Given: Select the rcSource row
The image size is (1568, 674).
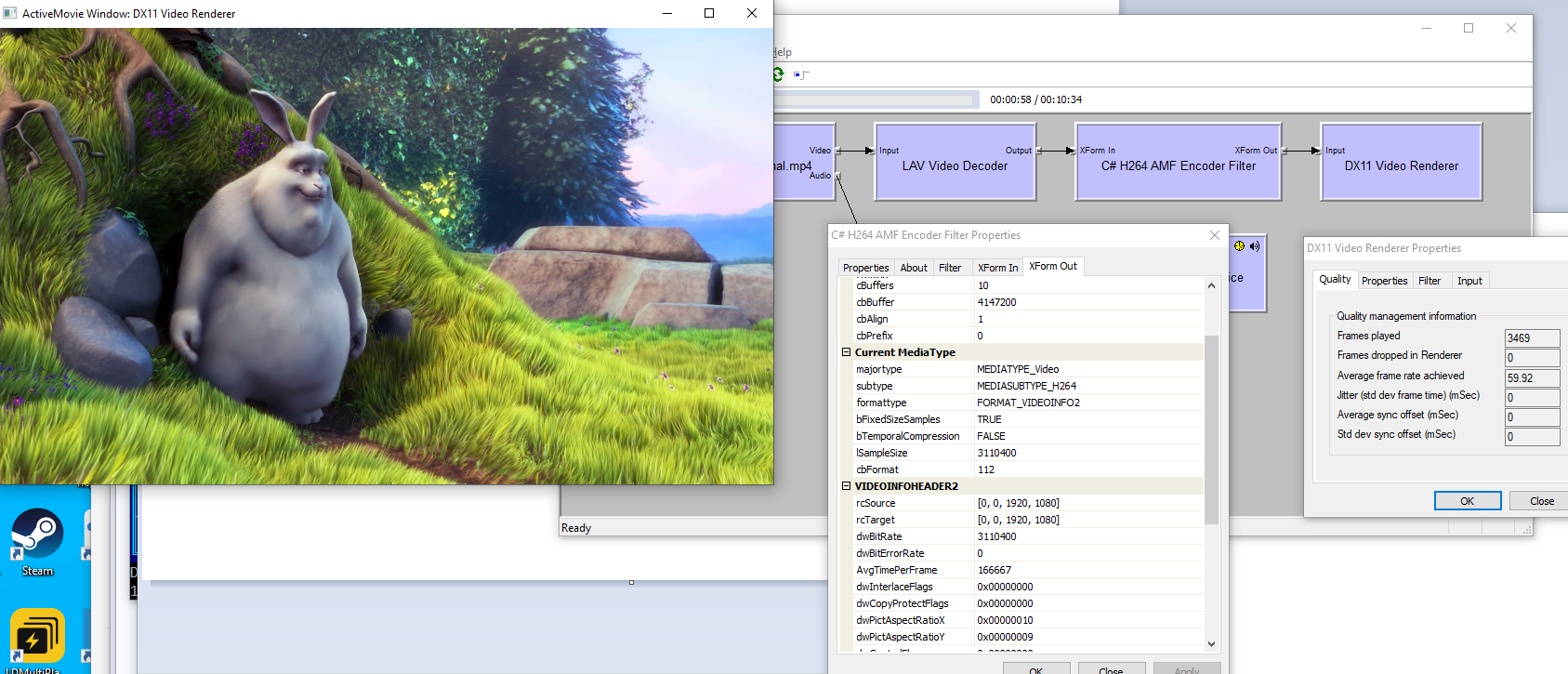Looking at the screenshot, I should pos(1028,503).
